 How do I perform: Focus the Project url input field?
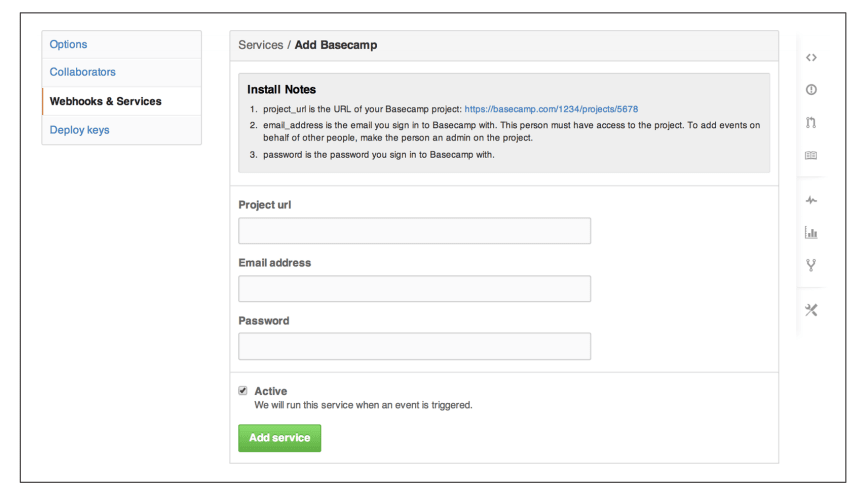pyautogui.click(x=415, y=231)
